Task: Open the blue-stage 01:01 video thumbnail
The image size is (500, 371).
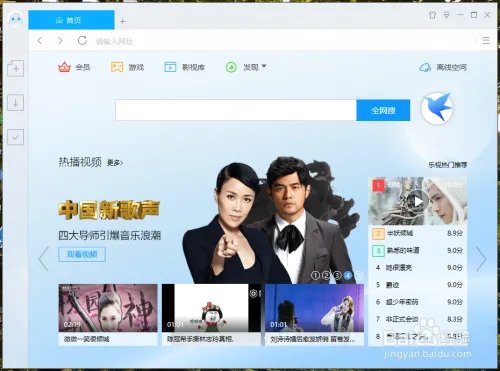Action: (x=314, y=308)
